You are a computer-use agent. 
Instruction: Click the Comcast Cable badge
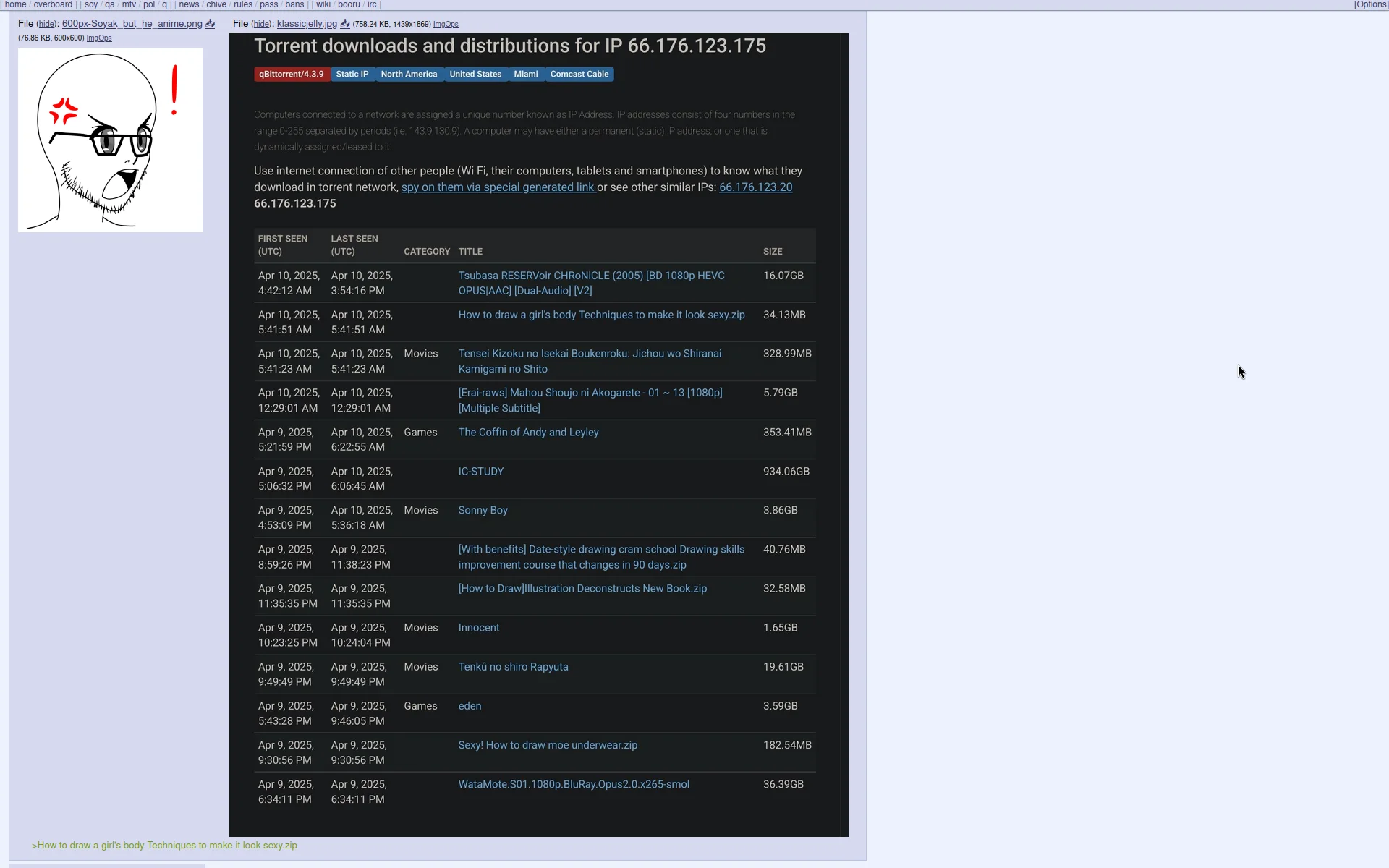[579, 74]
